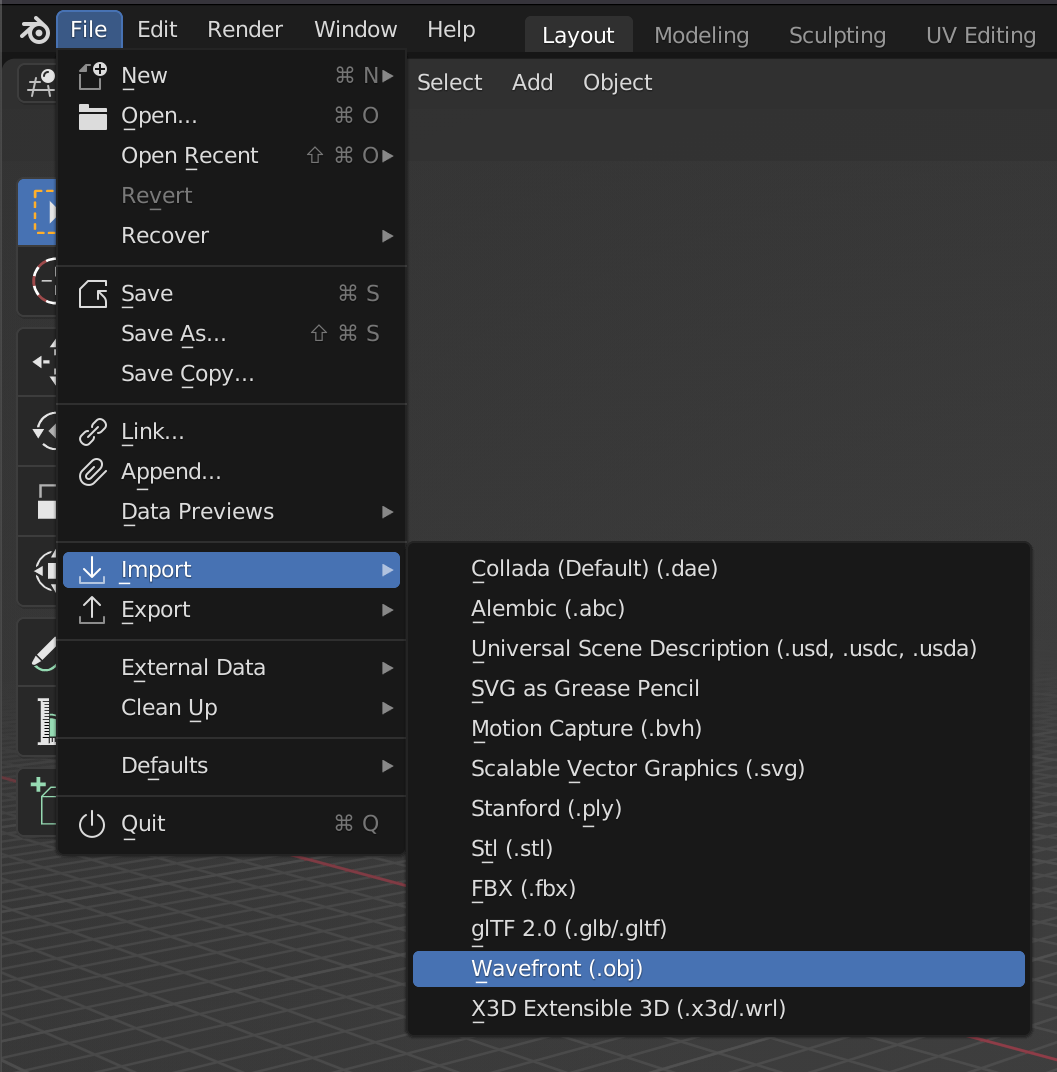Click the Export upload-arrow icon

(92, 610)
